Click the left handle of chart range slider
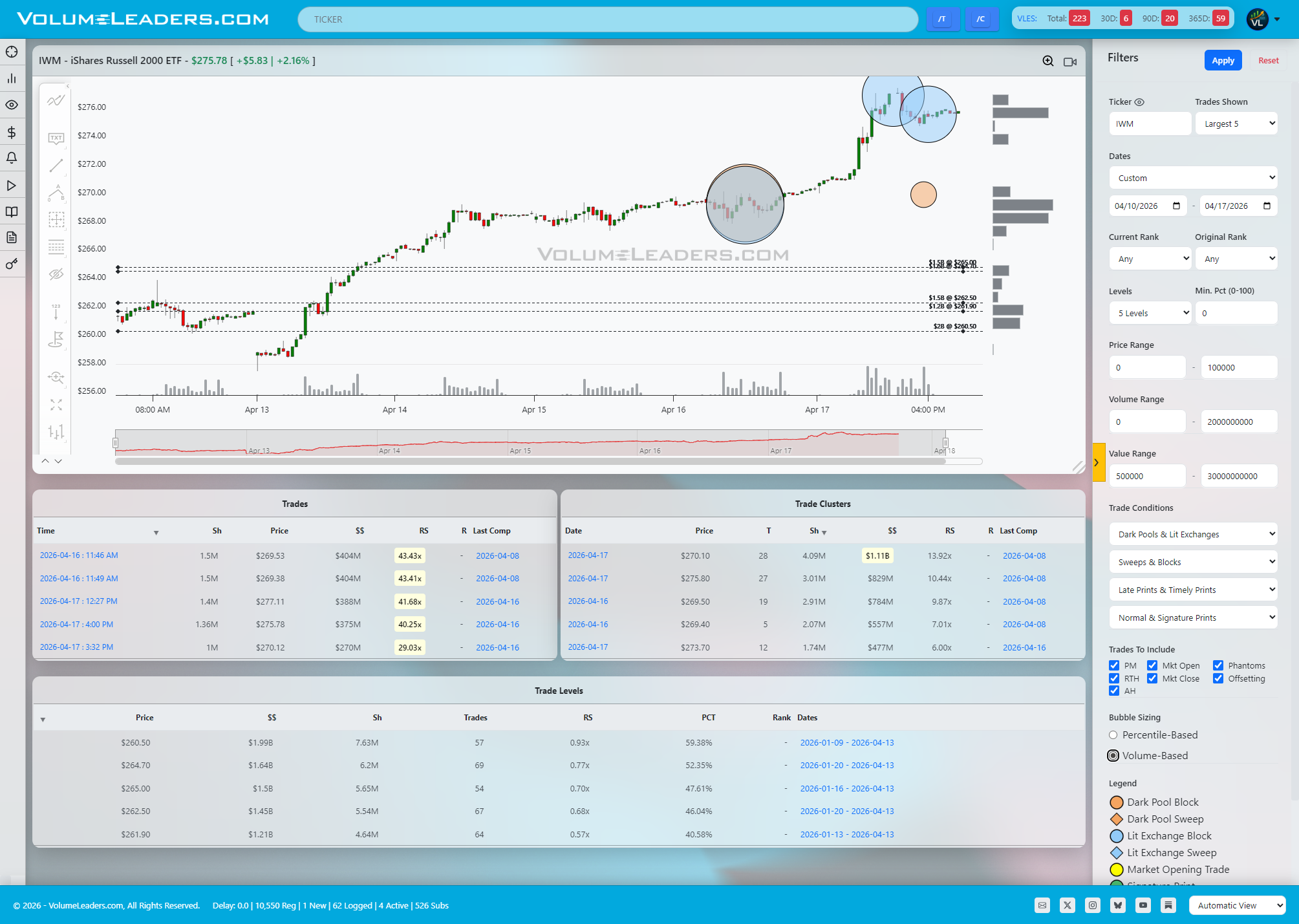Screen dimensions: 1299x924 pos(115,443)
